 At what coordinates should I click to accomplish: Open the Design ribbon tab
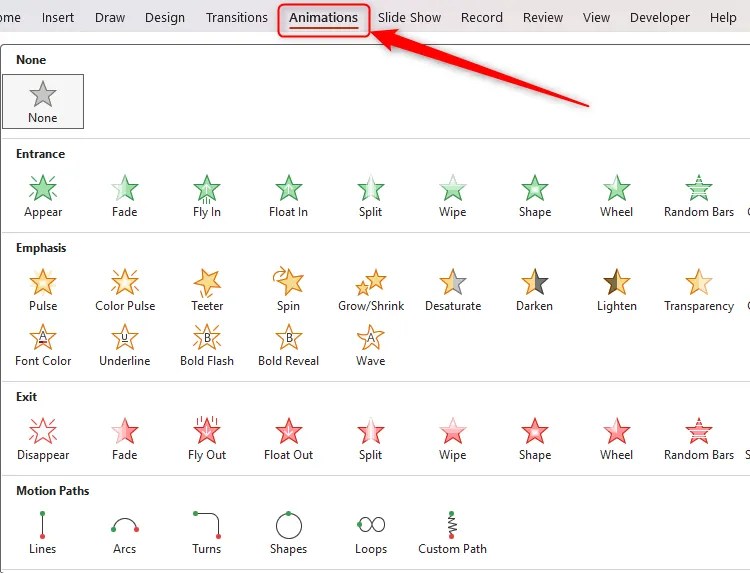point(165,18)
